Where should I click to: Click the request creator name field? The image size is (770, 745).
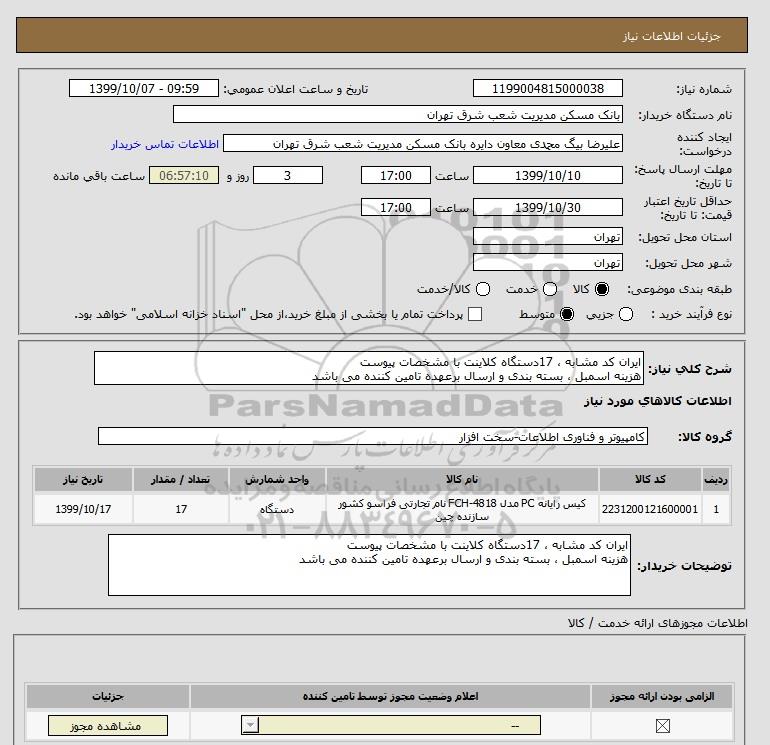coord(423,144)
